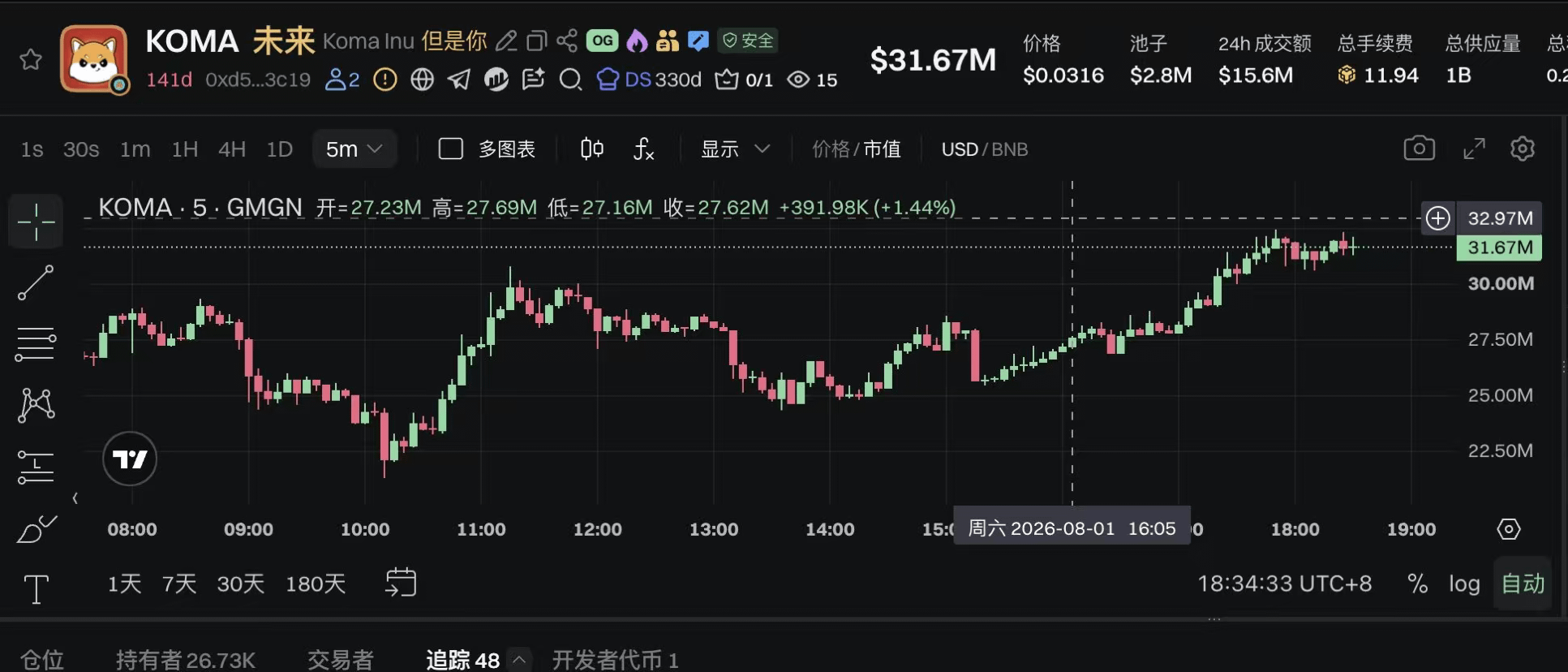This screenshot has width=1568, height=672.
Task: Open the KOMA Shiba token avatar
Action: [94, 58]
